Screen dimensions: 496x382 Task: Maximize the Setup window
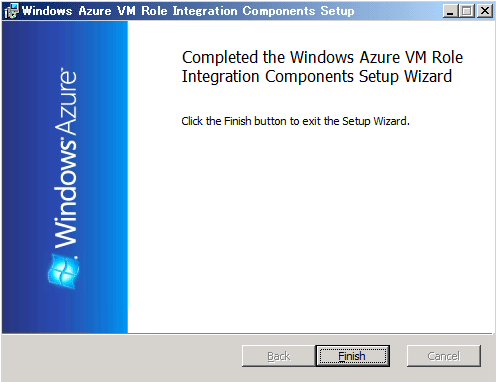[467, 11]
